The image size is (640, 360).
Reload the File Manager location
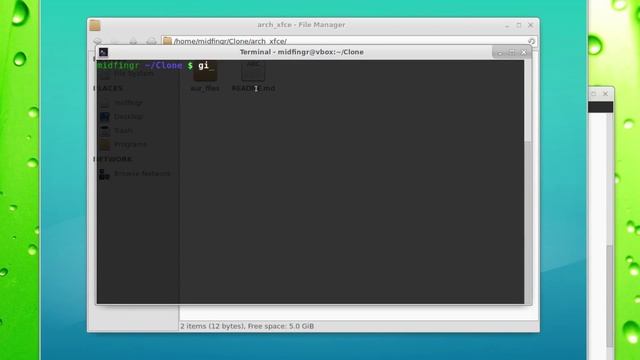(531, 41)
